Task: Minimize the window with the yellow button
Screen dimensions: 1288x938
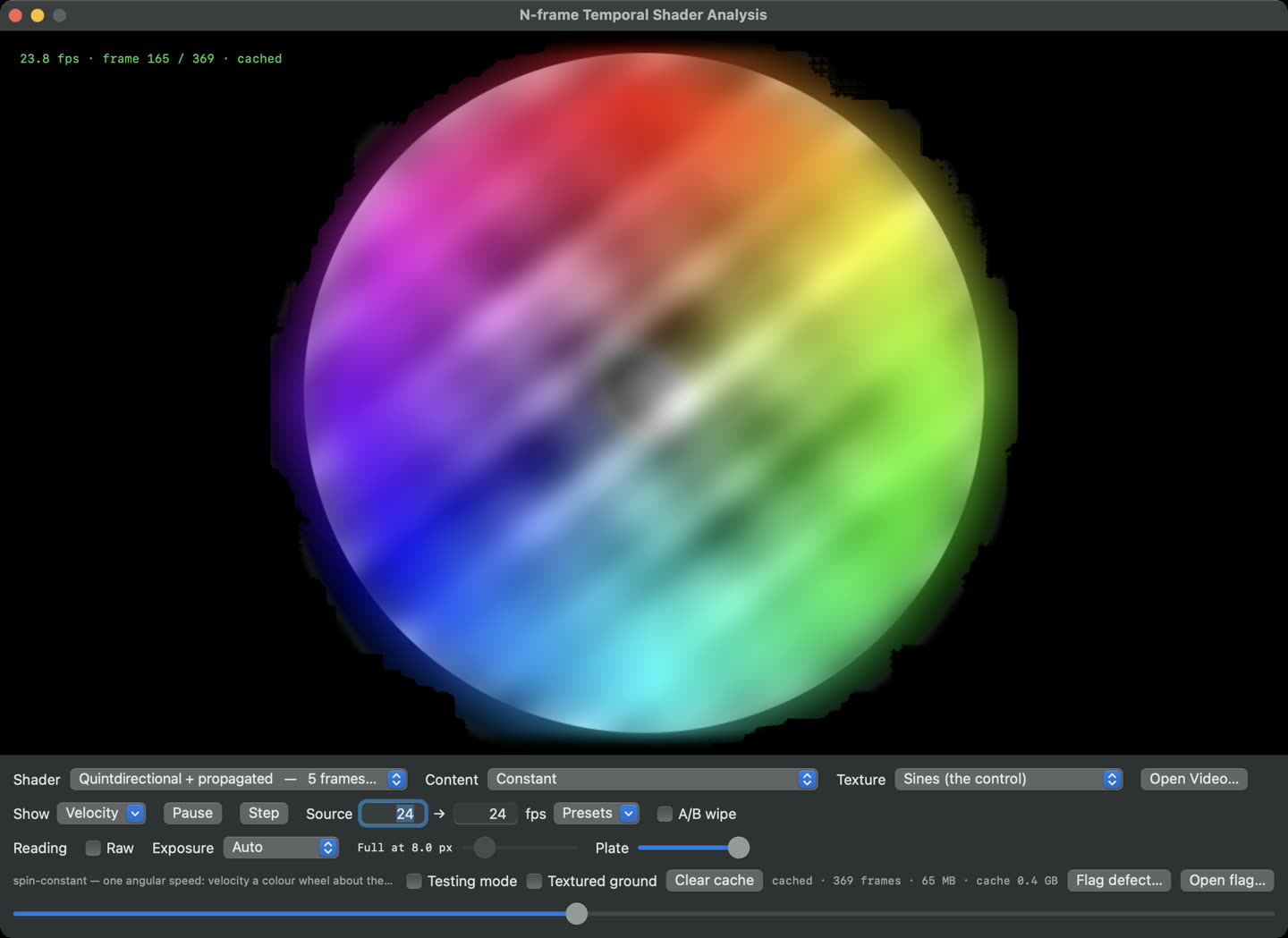Action: point(37,15)
